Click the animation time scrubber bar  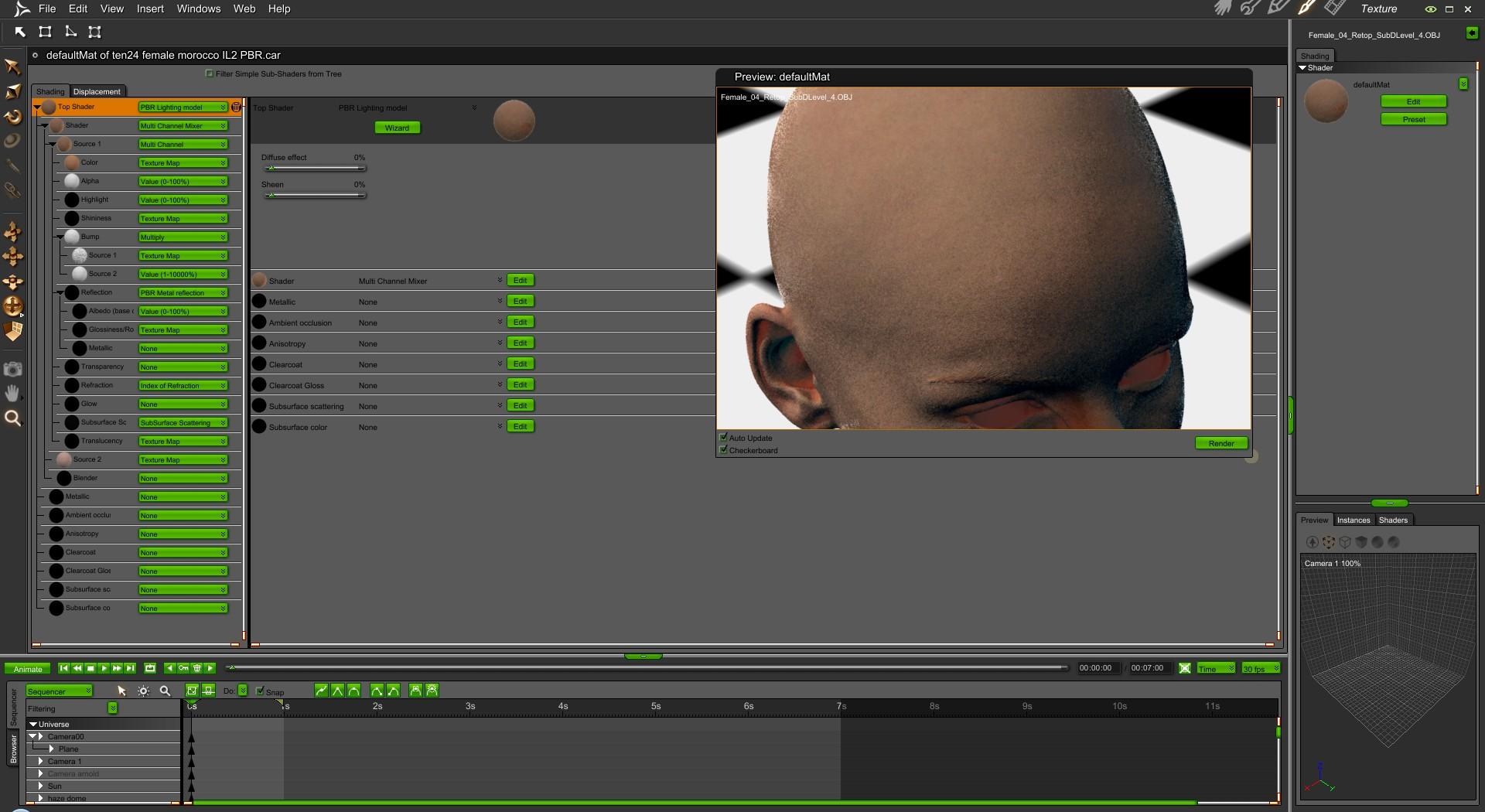(648, 667)
